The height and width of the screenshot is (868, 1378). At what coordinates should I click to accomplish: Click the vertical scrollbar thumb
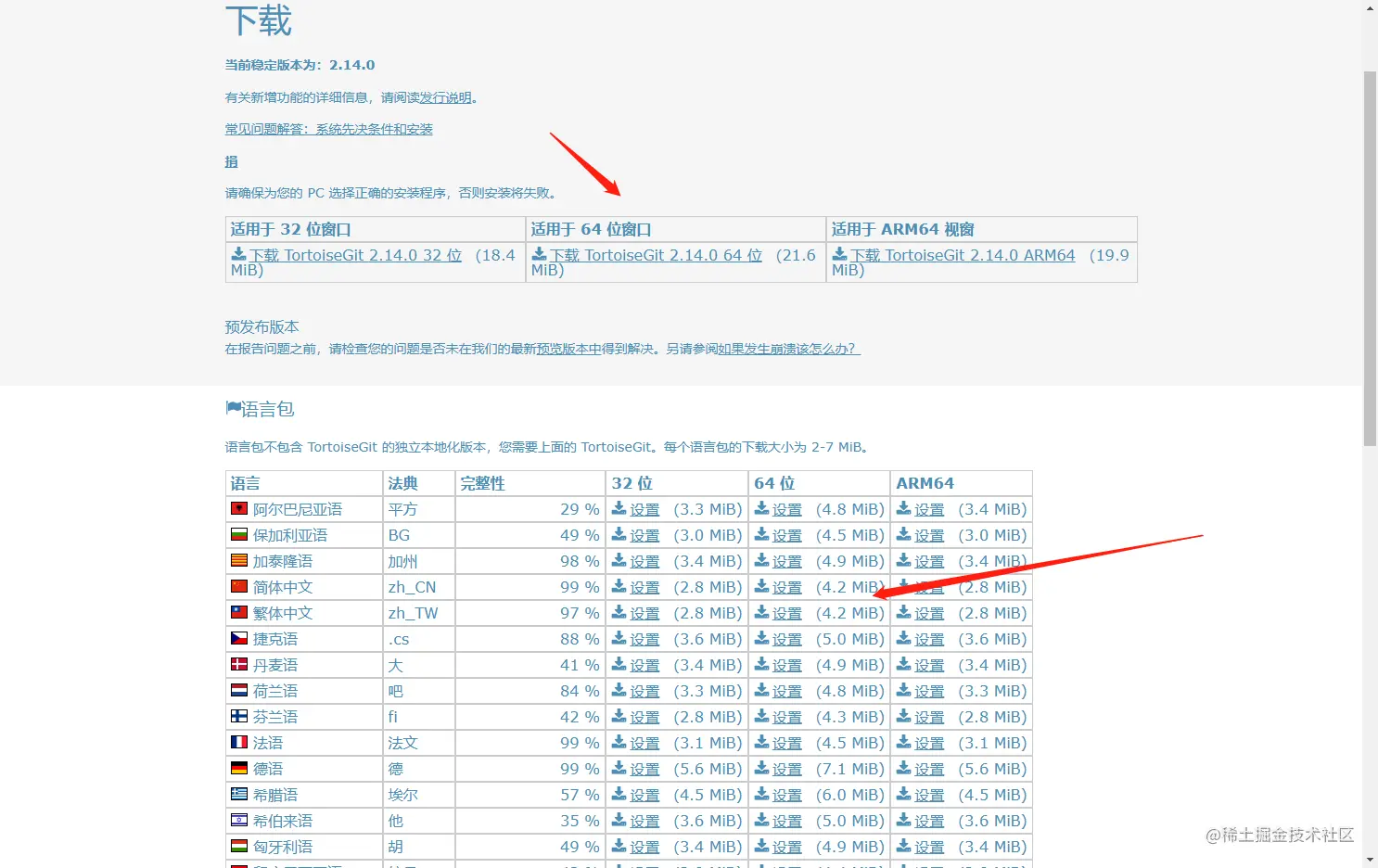[x=1370, y=258]
